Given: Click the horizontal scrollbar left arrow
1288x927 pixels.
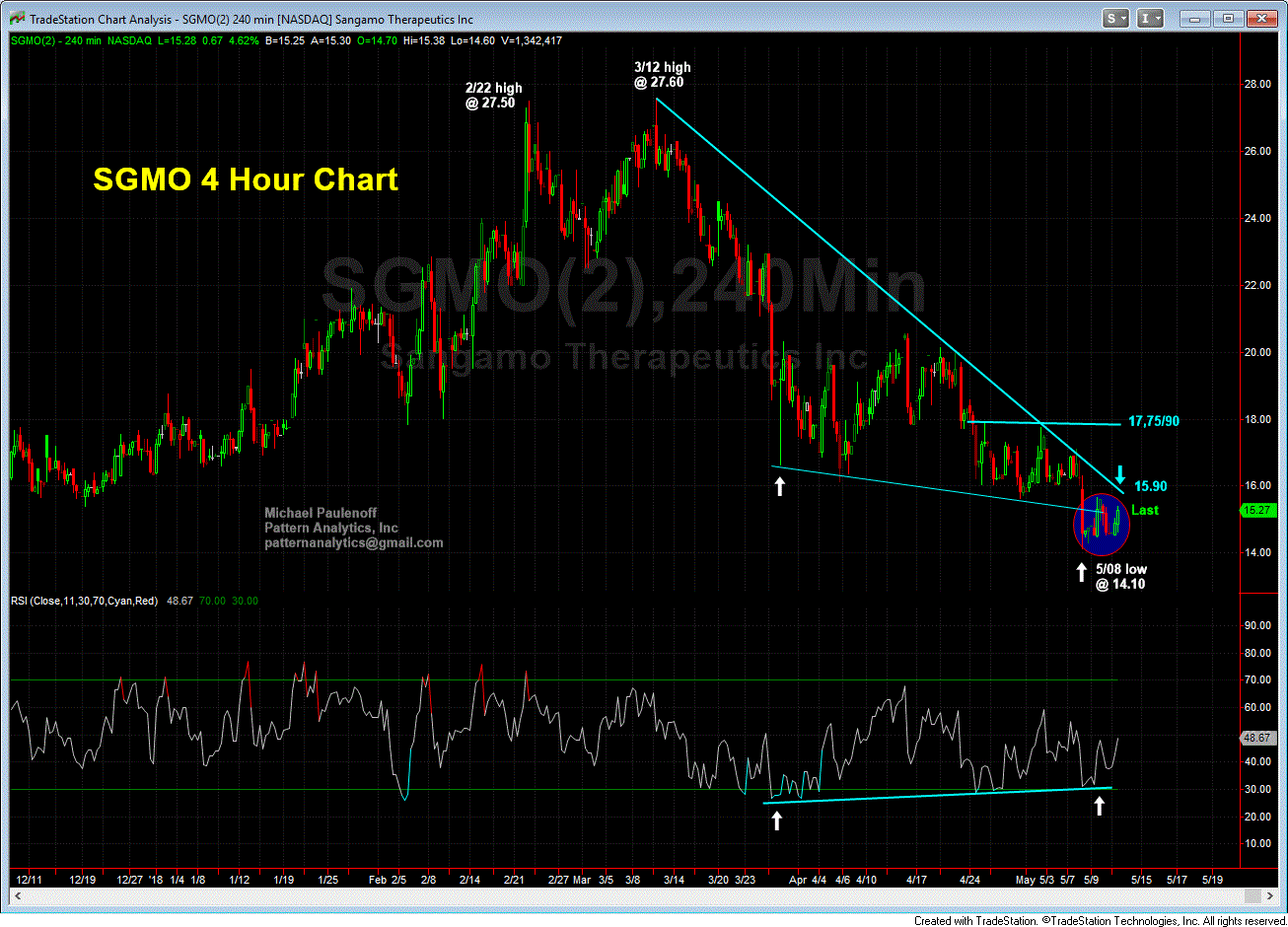Looking at the screenshot, I should 17,895.
